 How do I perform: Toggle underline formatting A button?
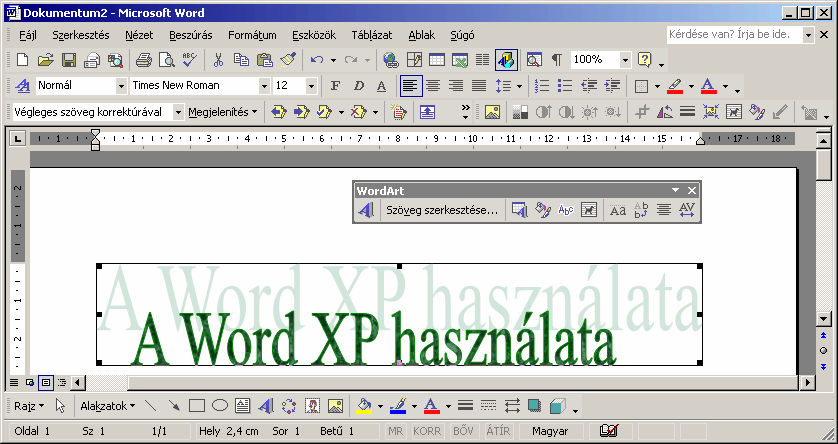(381, 85)
